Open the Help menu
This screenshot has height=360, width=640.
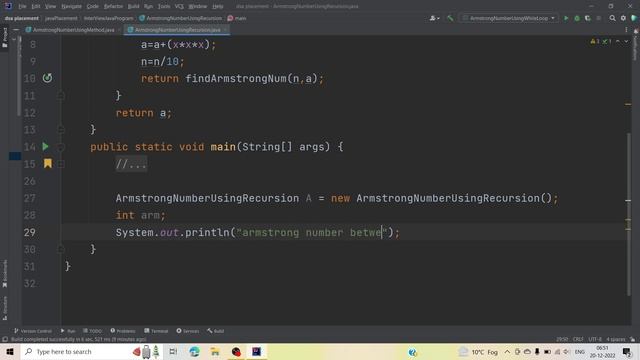(x=218, y=6)
